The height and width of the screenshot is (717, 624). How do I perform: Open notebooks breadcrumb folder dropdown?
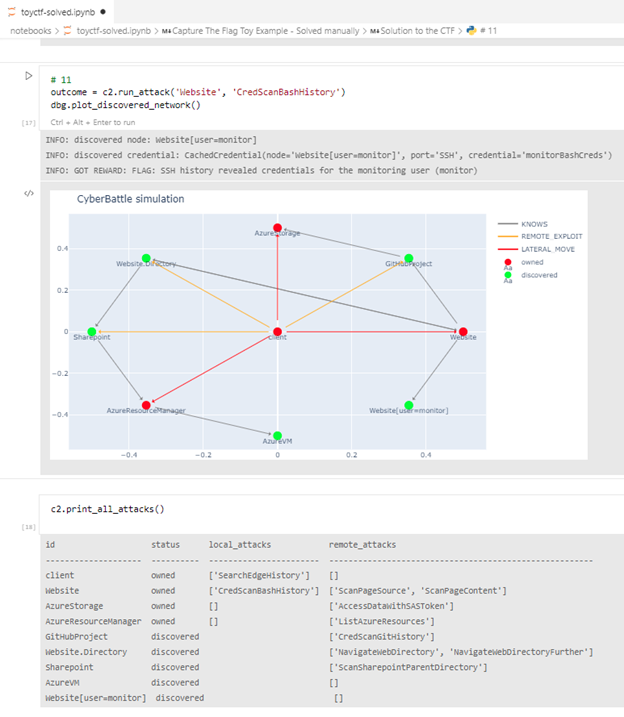tap(30, 31)
